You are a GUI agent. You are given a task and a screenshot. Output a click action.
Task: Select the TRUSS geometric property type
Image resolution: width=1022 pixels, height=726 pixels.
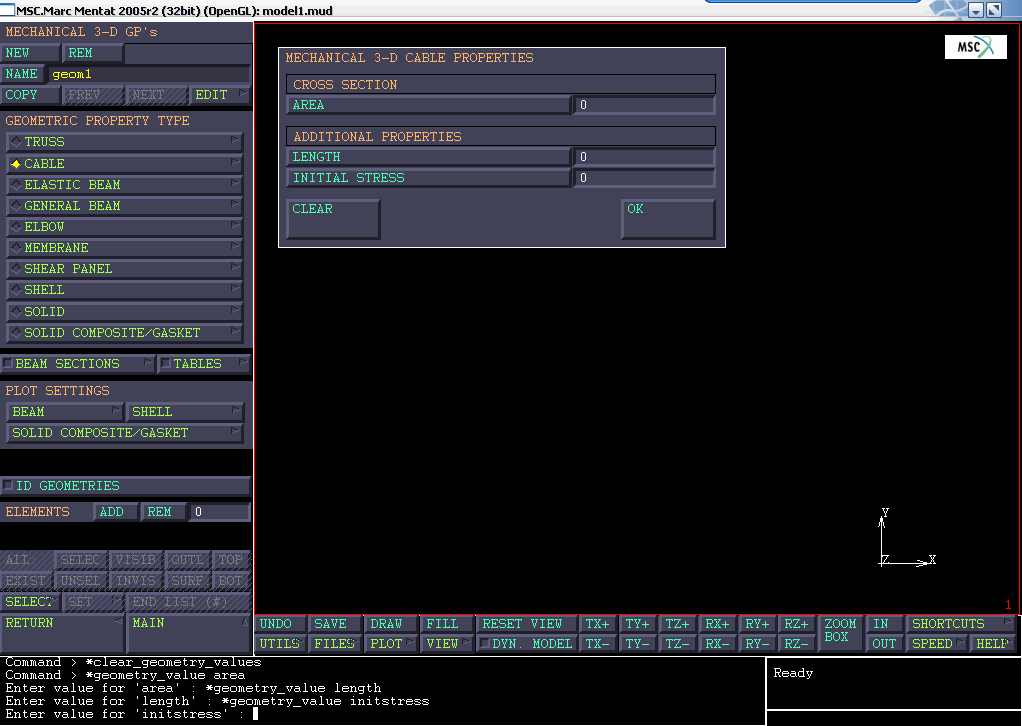click(124, 142)
